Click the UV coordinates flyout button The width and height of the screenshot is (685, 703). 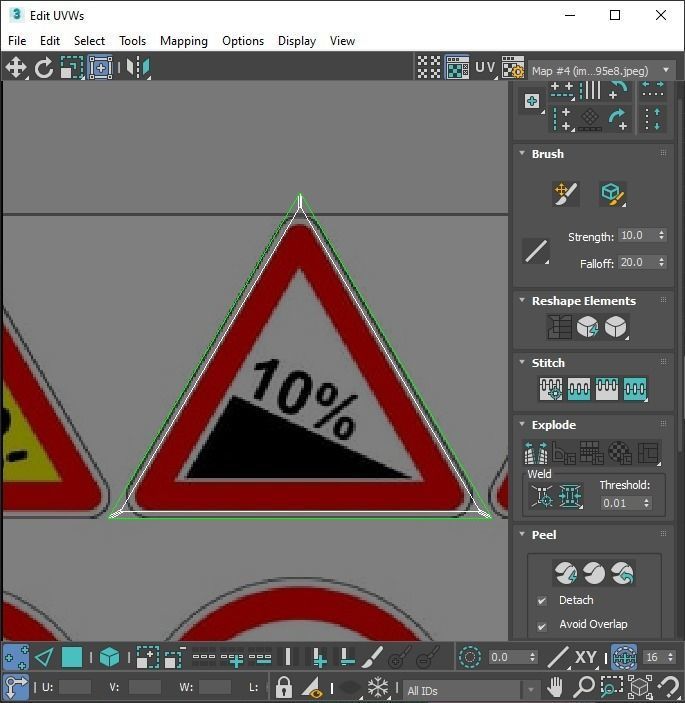[486, 68]
